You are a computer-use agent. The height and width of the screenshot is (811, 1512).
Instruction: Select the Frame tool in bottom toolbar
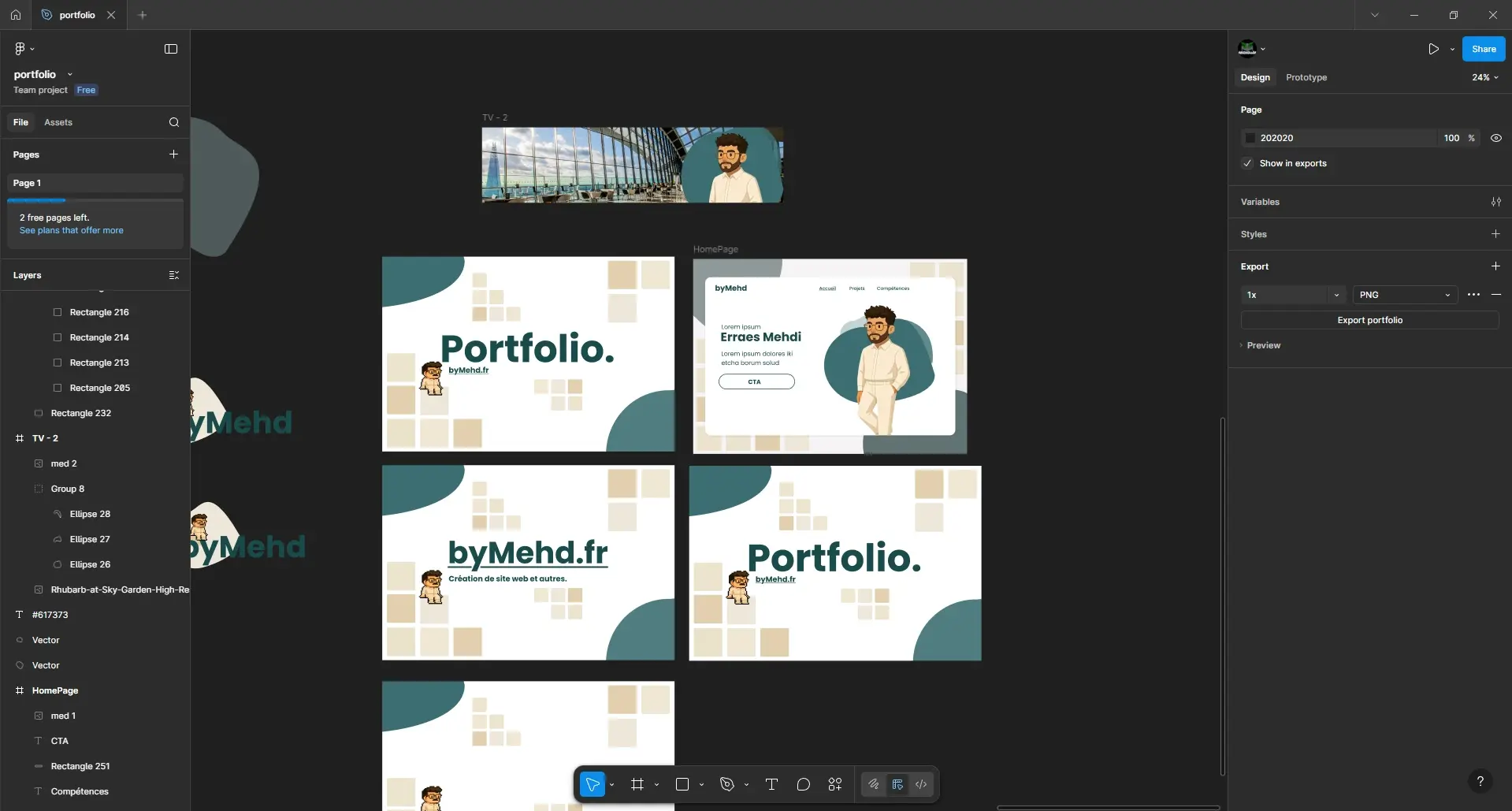click(637, 784)
